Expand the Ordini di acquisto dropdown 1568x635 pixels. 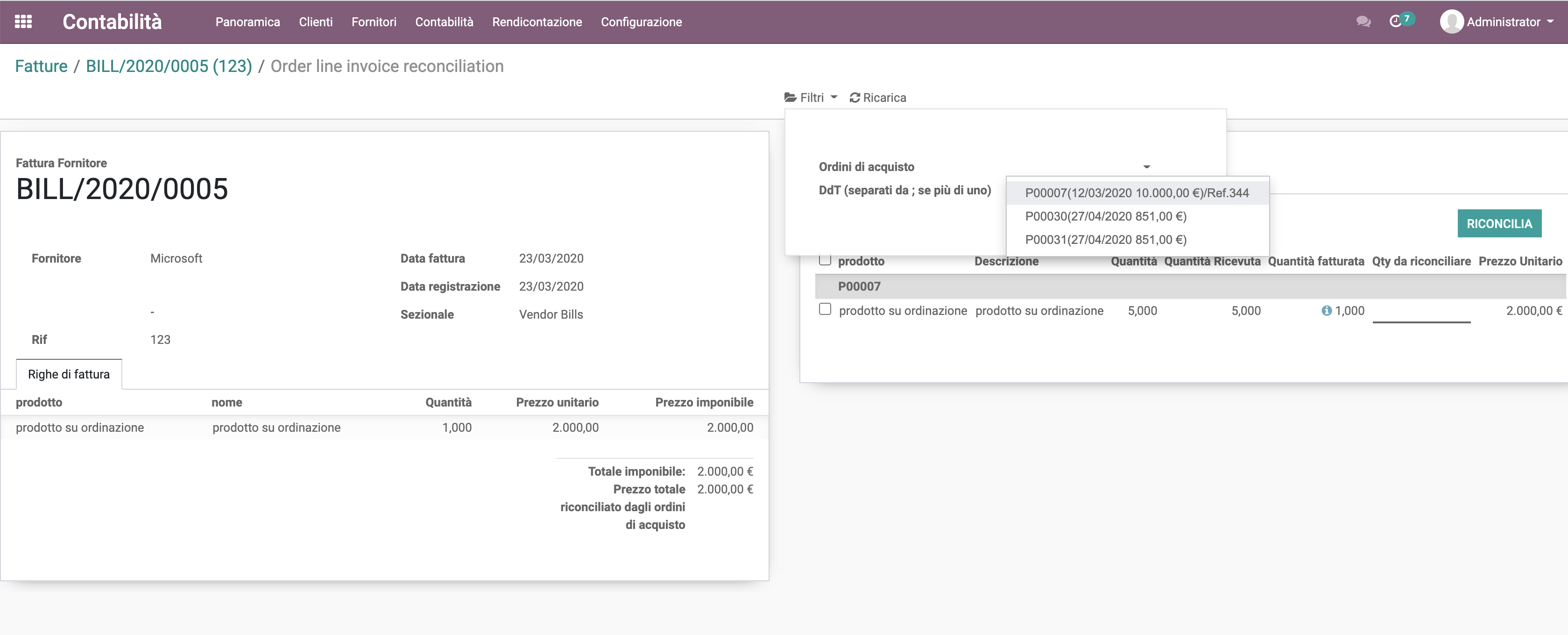tap(1147, 165)
